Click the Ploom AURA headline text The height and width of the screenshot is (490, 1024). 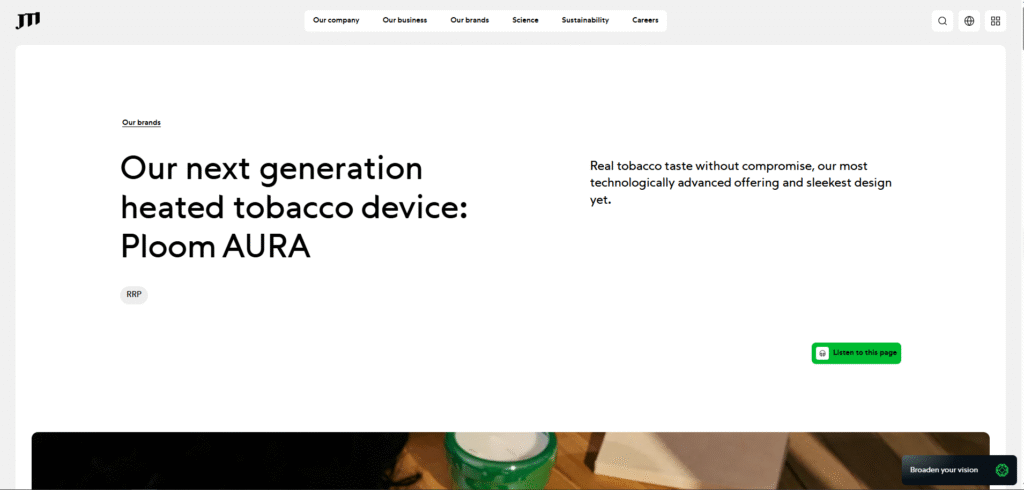click(x=295, y=207)
